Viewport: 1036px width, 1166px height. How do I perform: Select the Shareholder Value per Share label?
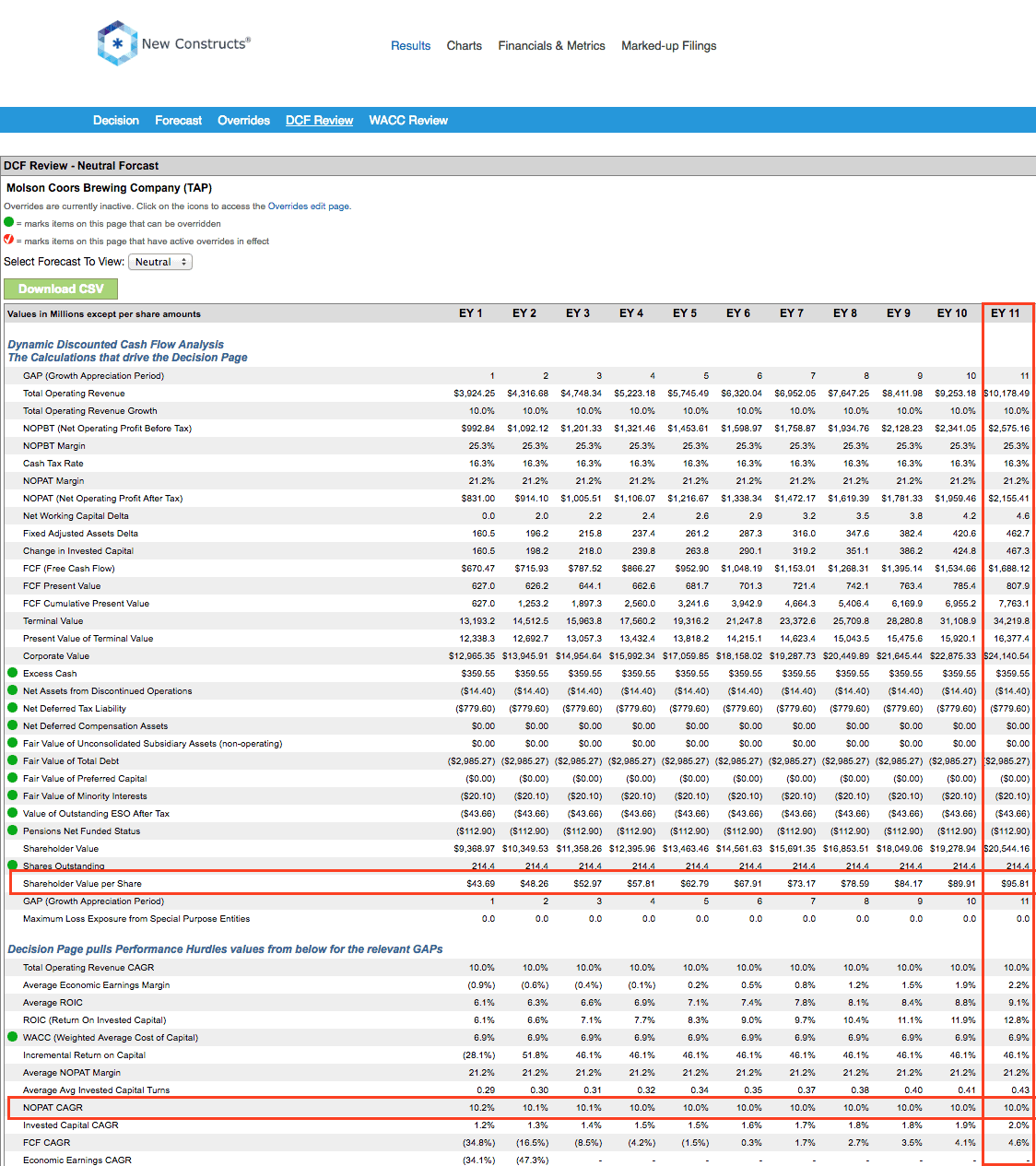point(82,883)
